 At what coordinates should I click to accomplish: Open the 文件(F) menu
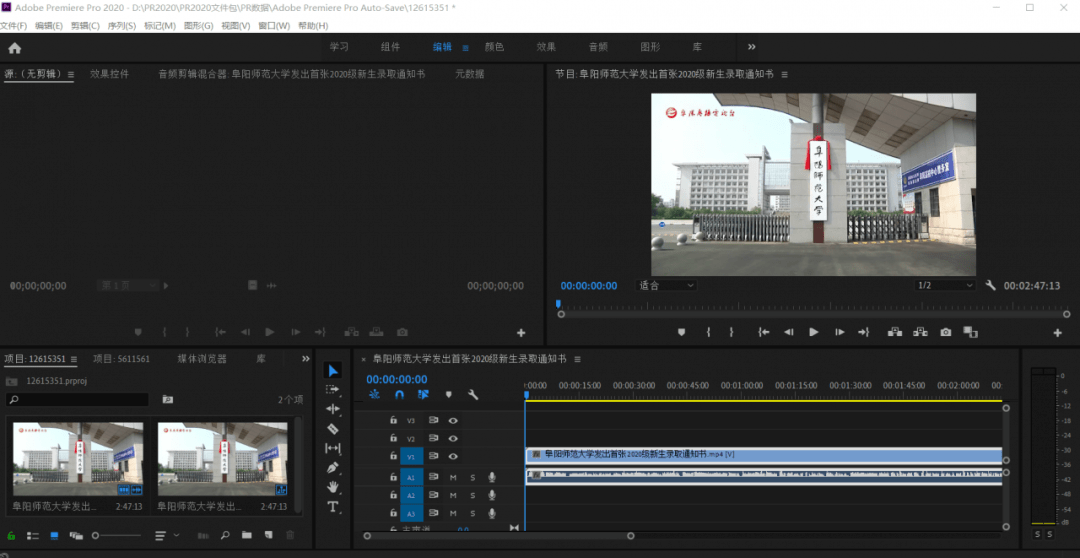[13, 25]
